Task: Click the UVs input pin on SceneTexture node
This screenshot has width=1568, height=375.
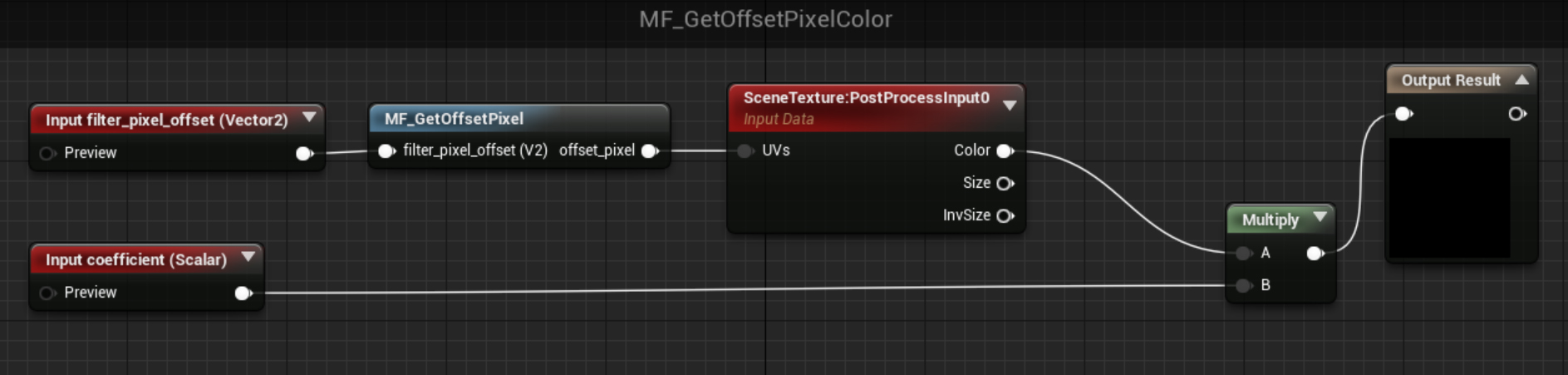Action: click(x=745, y=150)
